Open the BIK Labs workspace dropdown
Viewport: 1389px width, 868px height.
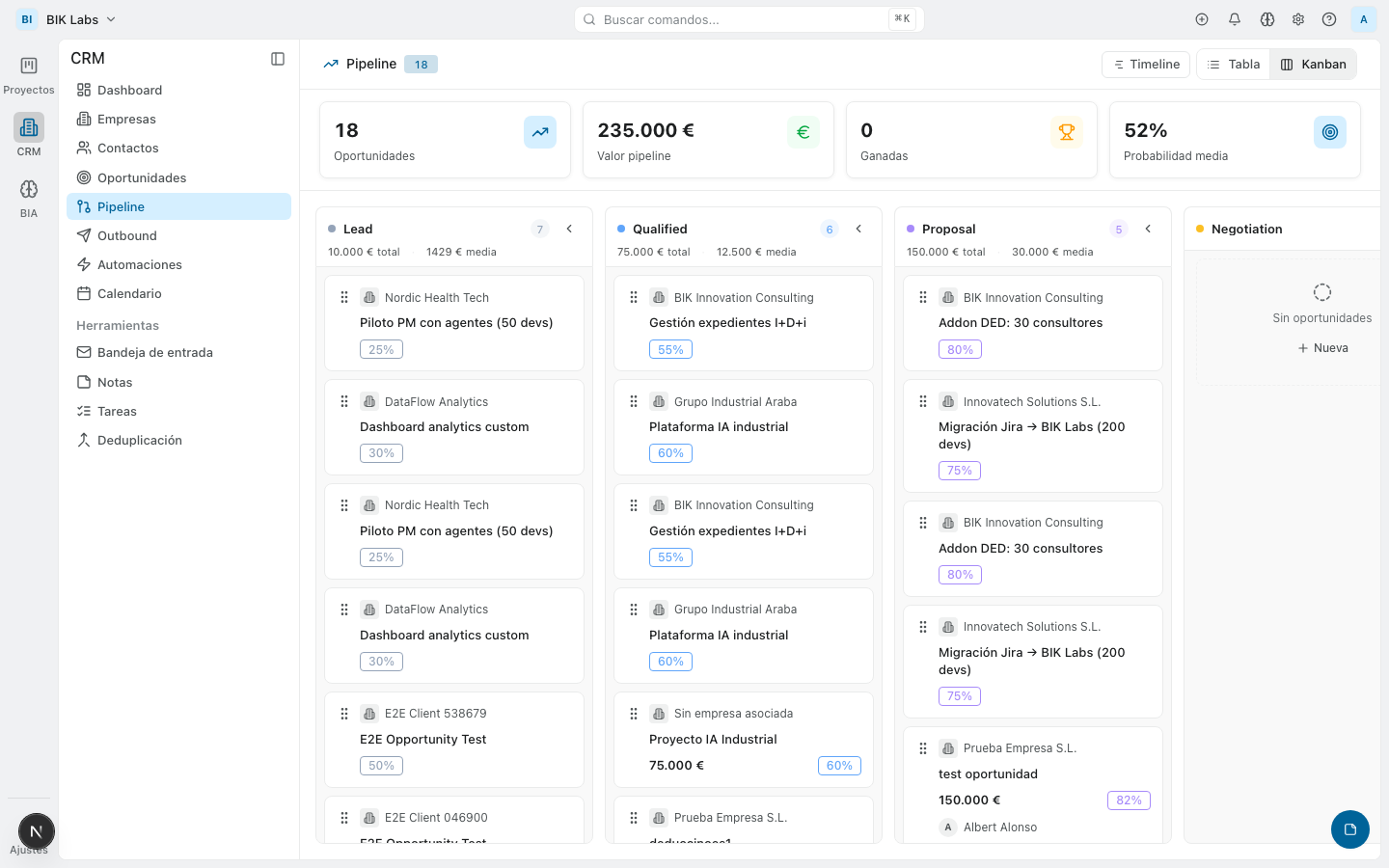click(x=71, y=19)
